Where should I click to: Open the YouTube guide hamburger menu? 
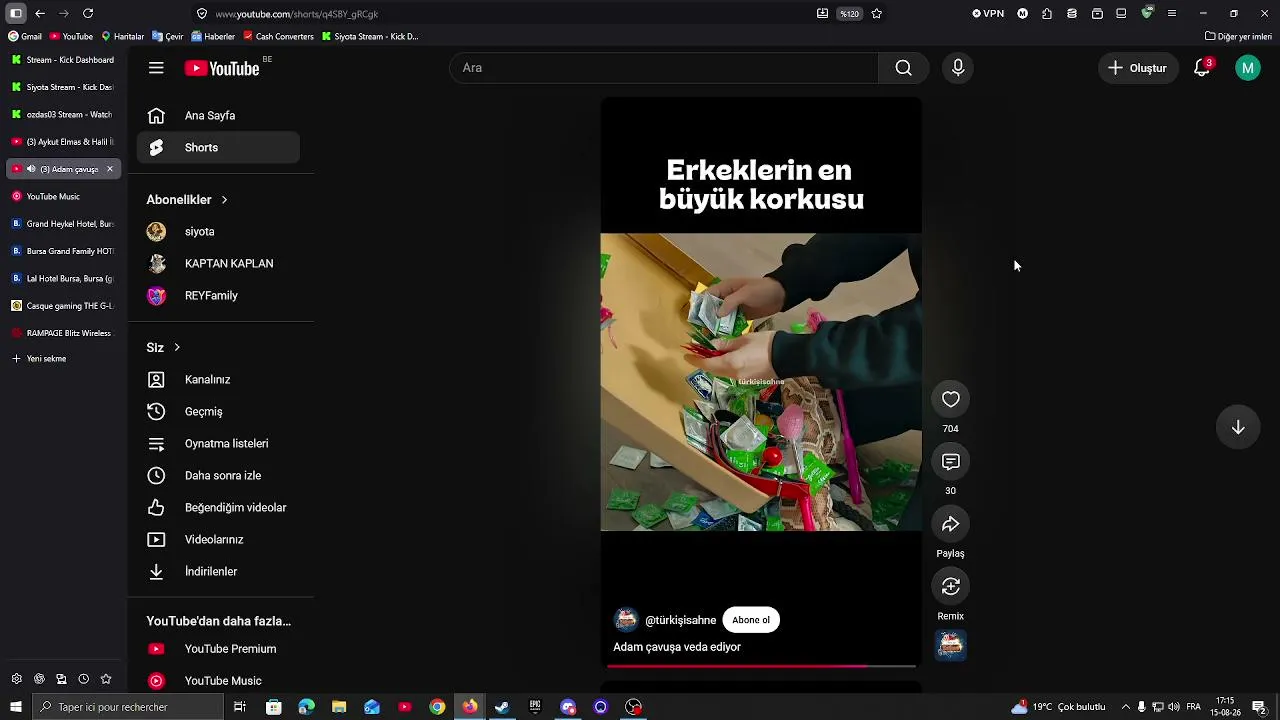pos(156,68)
